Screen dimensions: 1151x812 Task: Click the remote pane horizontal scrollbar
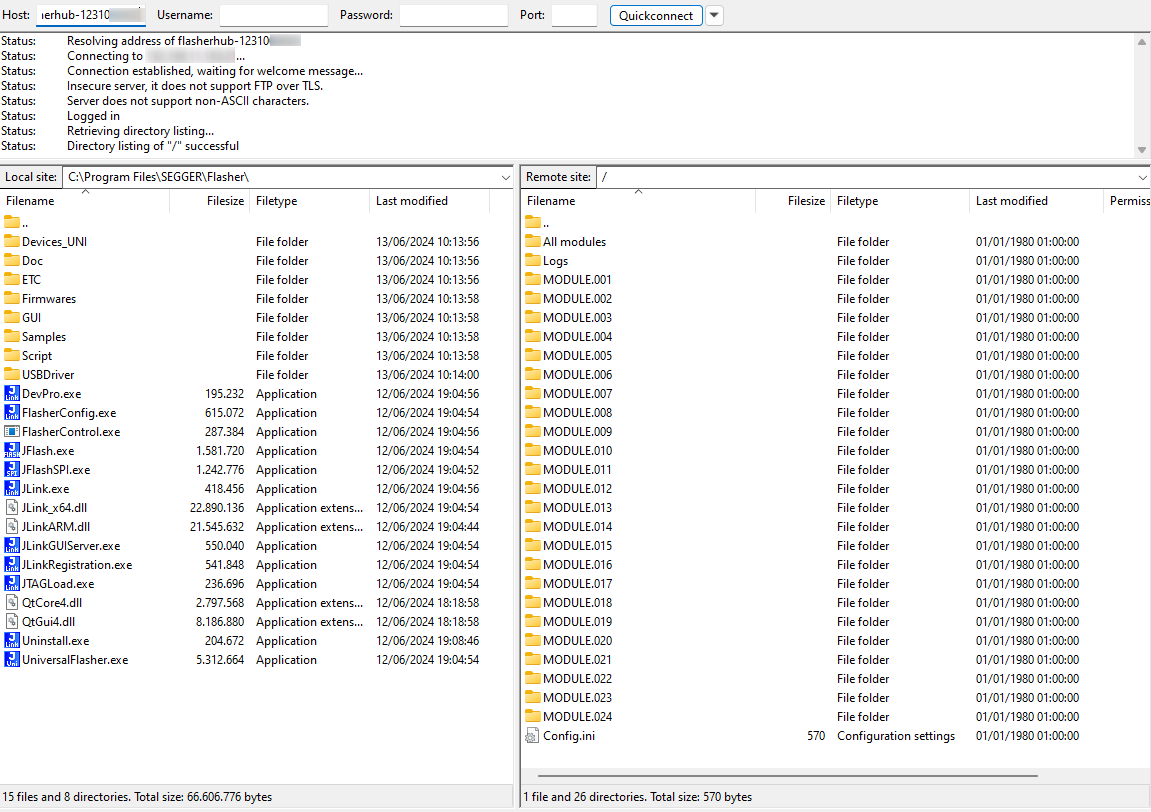(787, 775)
